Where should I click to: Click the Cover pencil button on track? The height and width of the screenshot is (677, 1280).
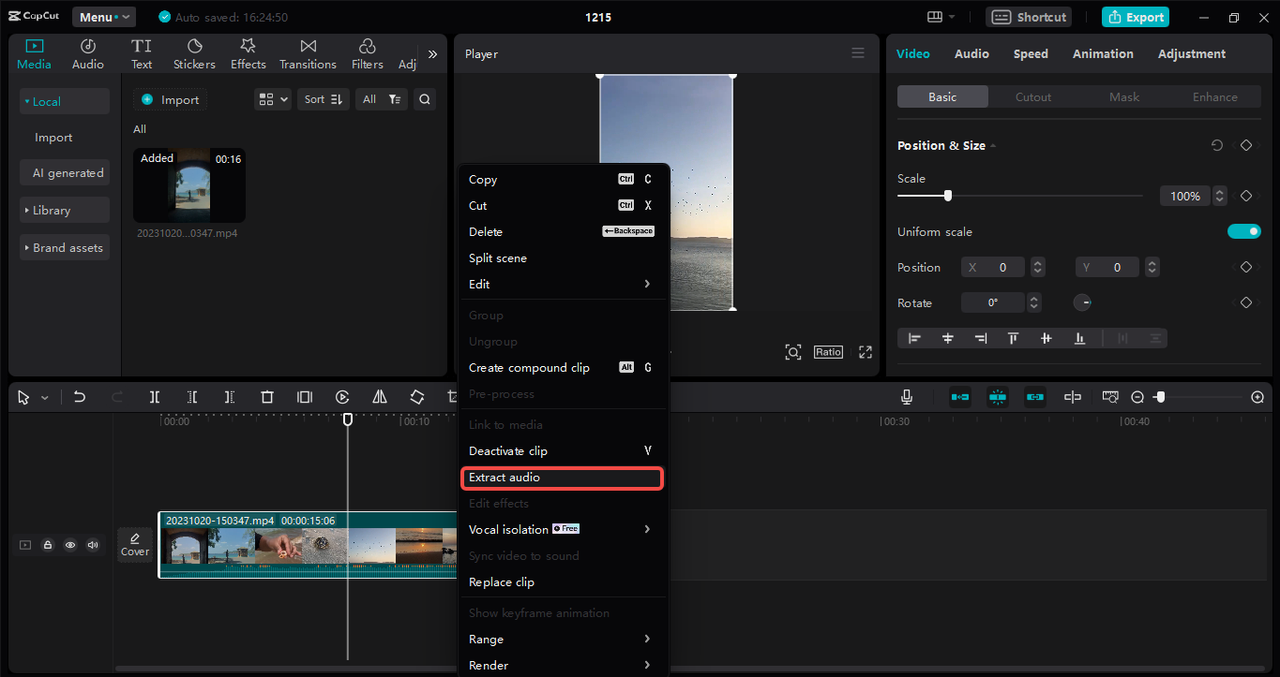[x=135, y=544]
